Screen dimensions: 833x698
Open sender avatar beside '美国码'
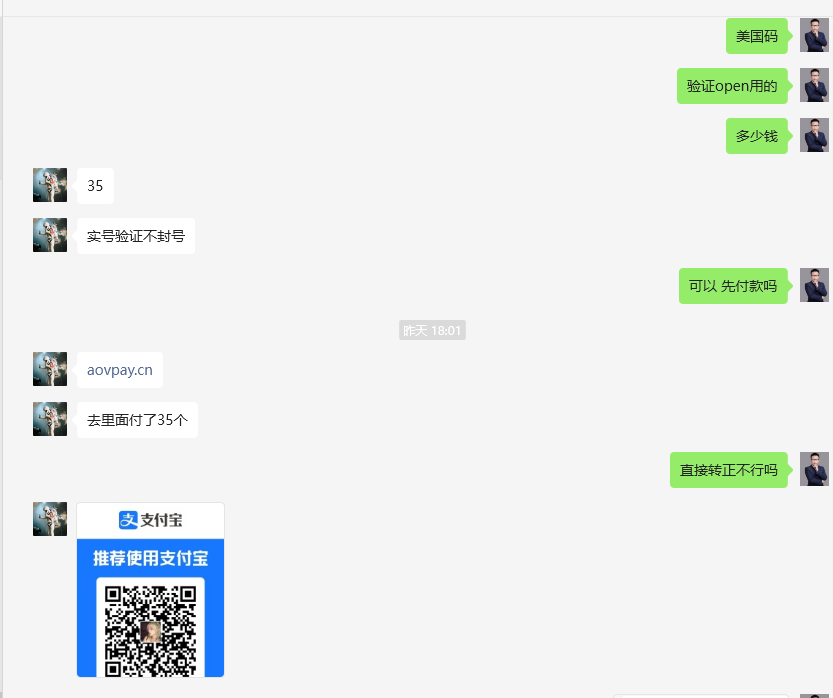click(x=814, y=35)
